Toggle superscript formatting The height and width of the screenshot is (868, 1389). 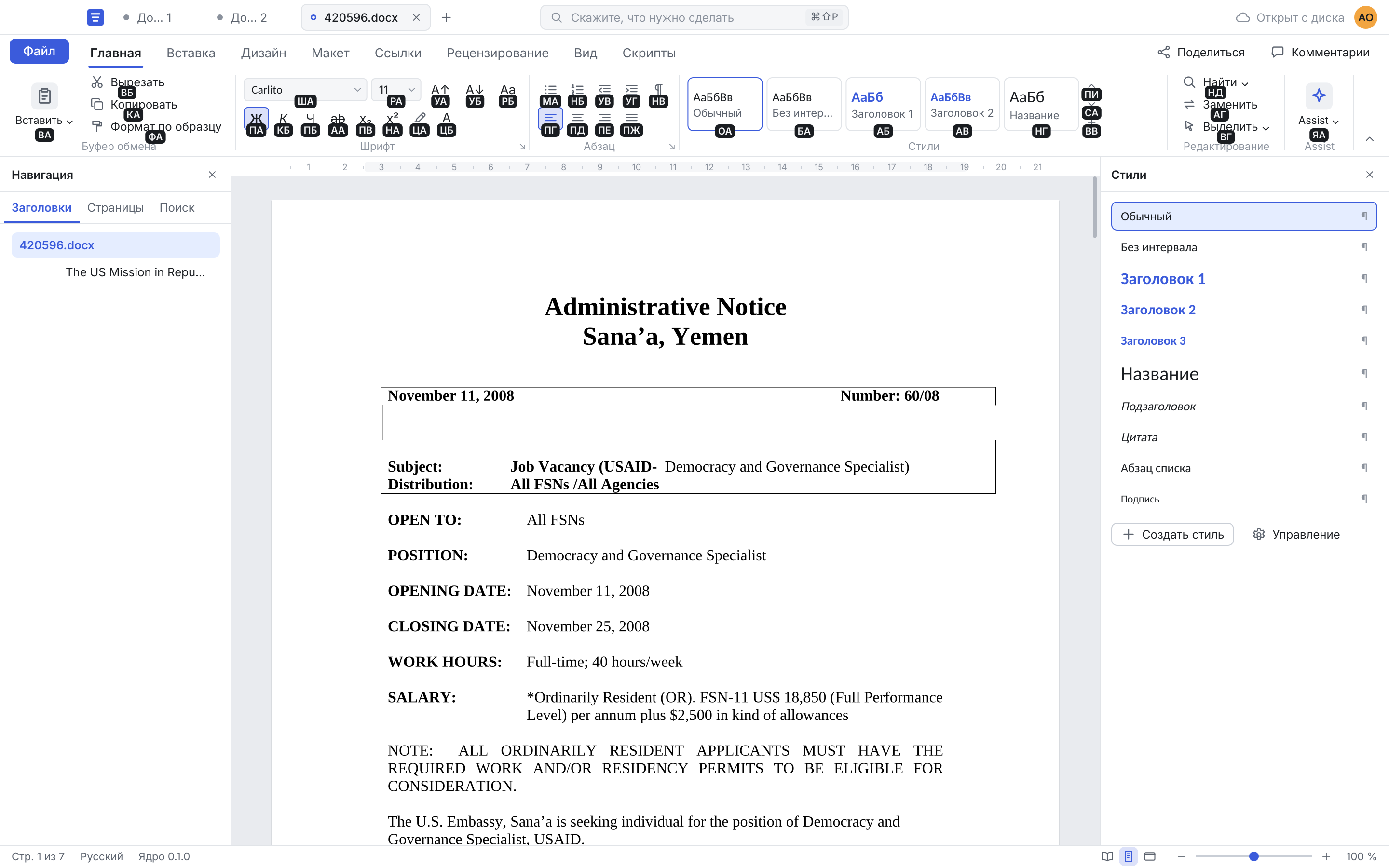click(x=392, y=118)
